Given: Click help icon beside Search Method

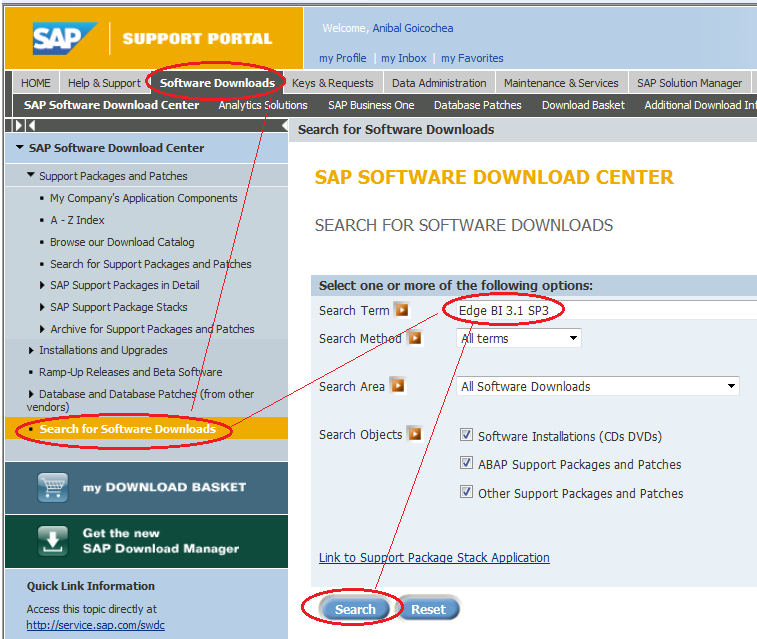Looking at the screenshot, I should coord(415,338).
